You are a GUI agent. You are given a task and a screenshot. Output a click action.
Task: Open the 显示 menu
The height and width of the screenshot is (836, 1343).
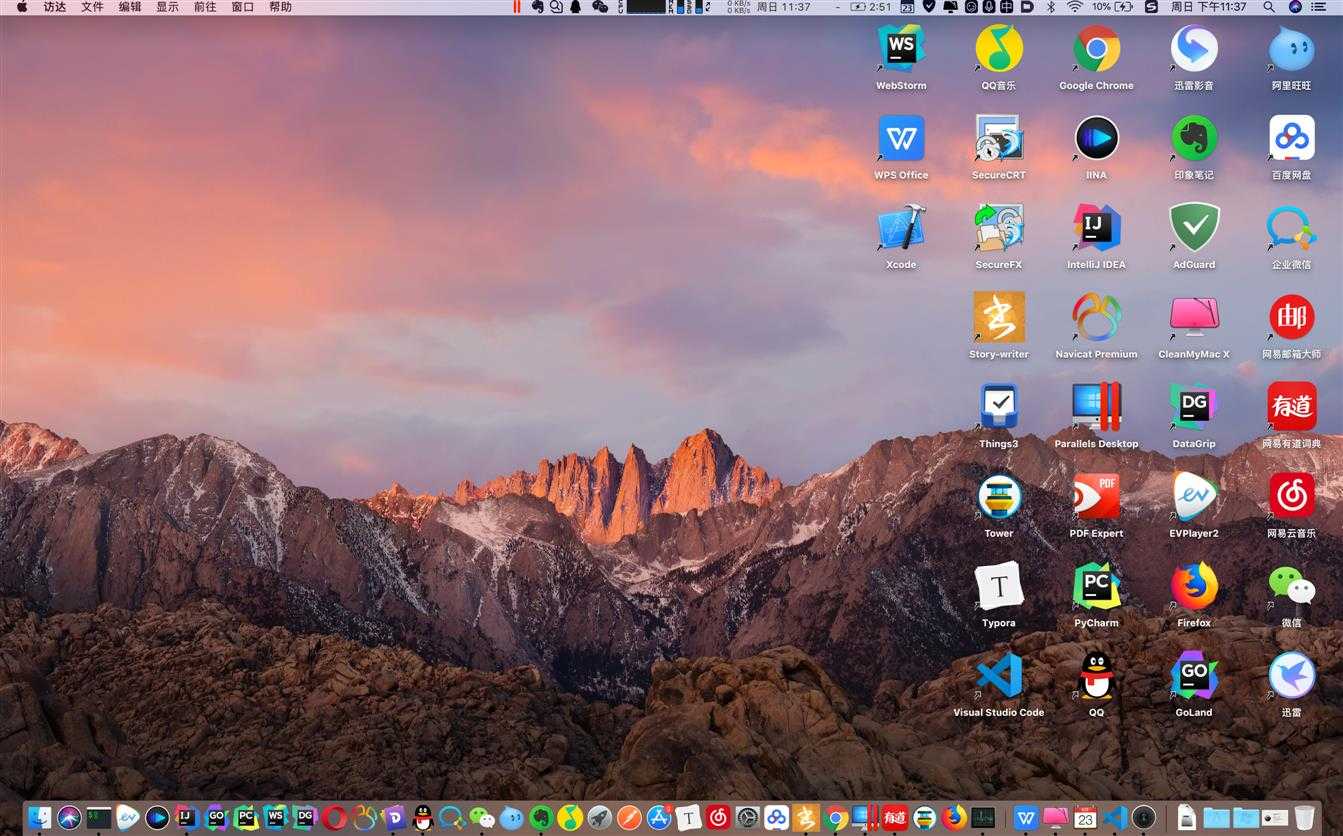167,7
